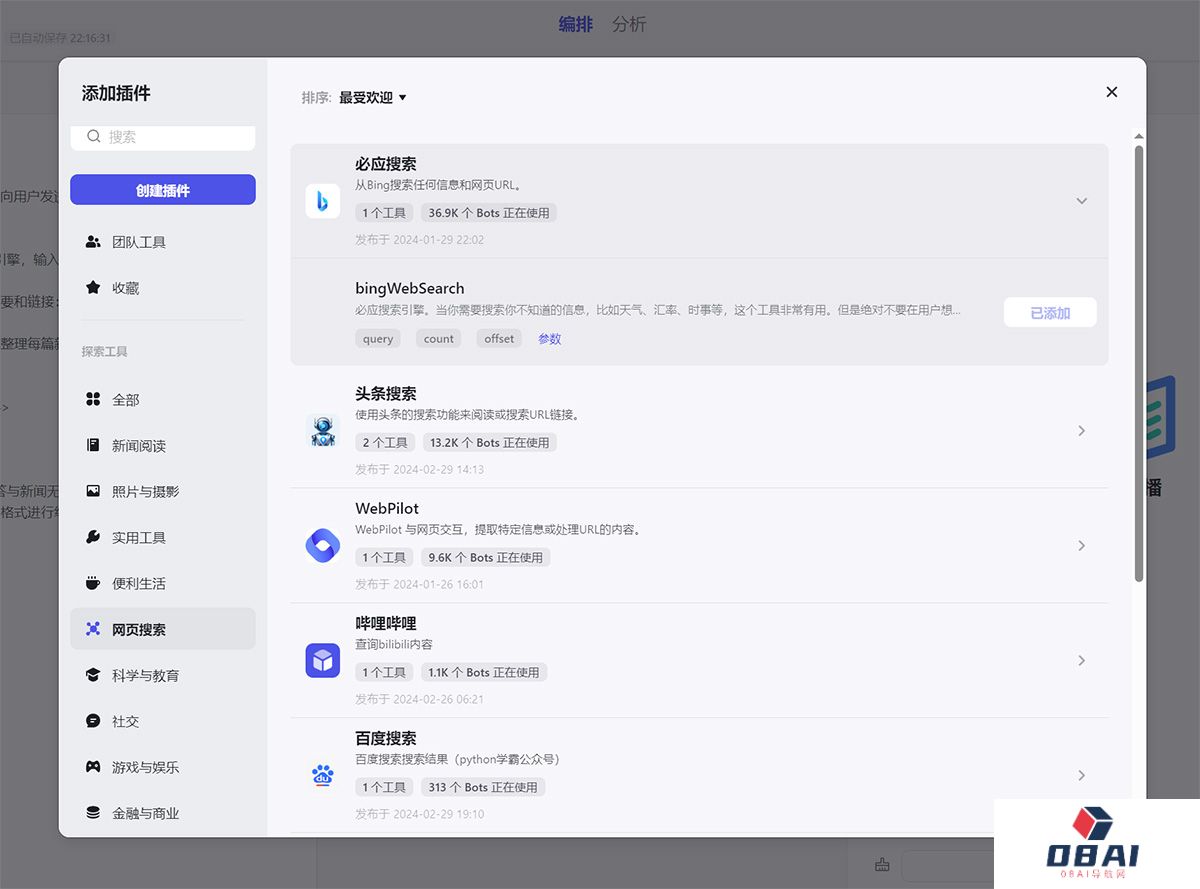
Task: Click the magnifier icon in search box
Action: click(x=94, y=137)
